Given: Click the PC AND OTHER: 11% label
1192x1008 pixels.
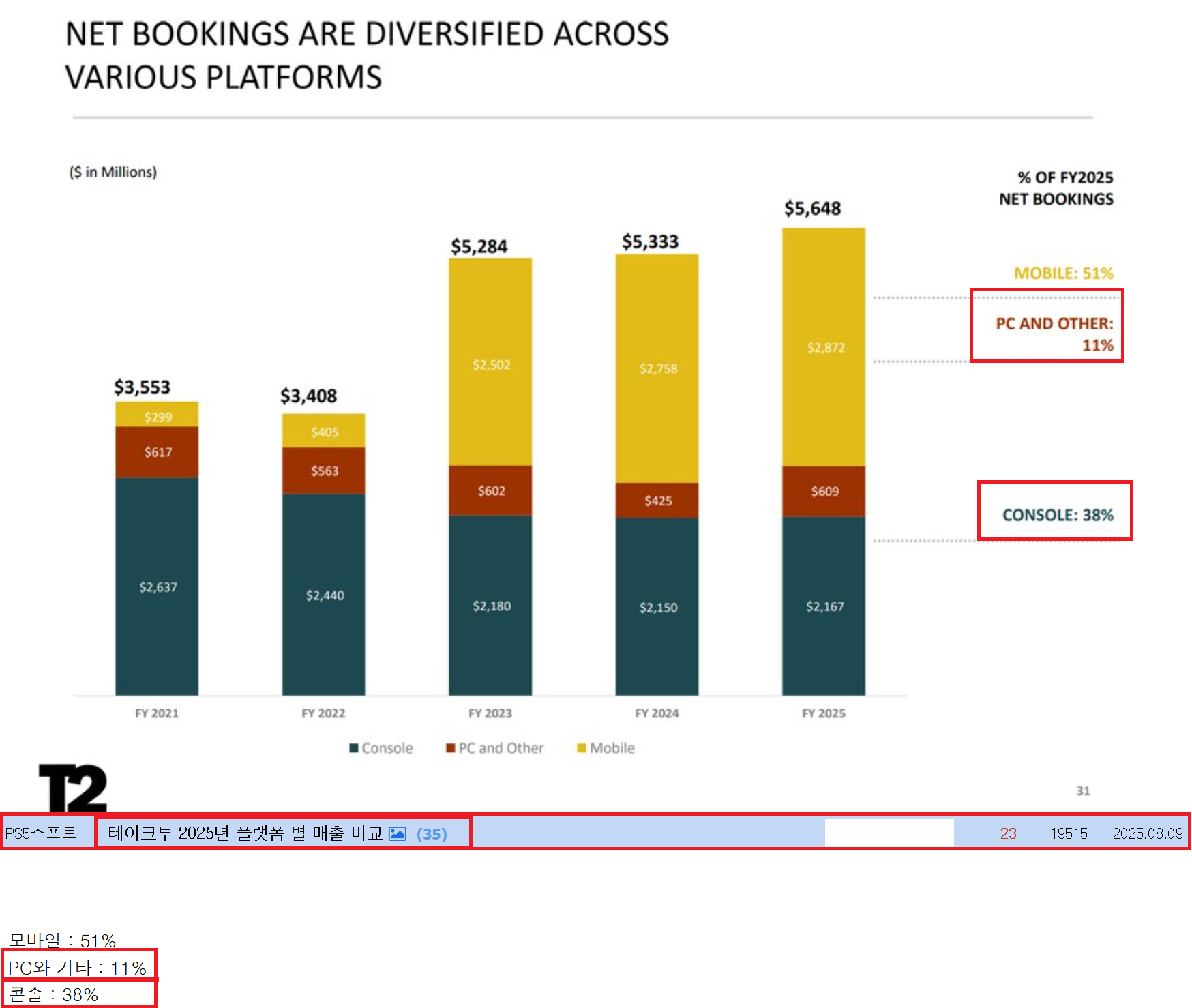Looking at the screenshot, I should (x=1054, y=333).
